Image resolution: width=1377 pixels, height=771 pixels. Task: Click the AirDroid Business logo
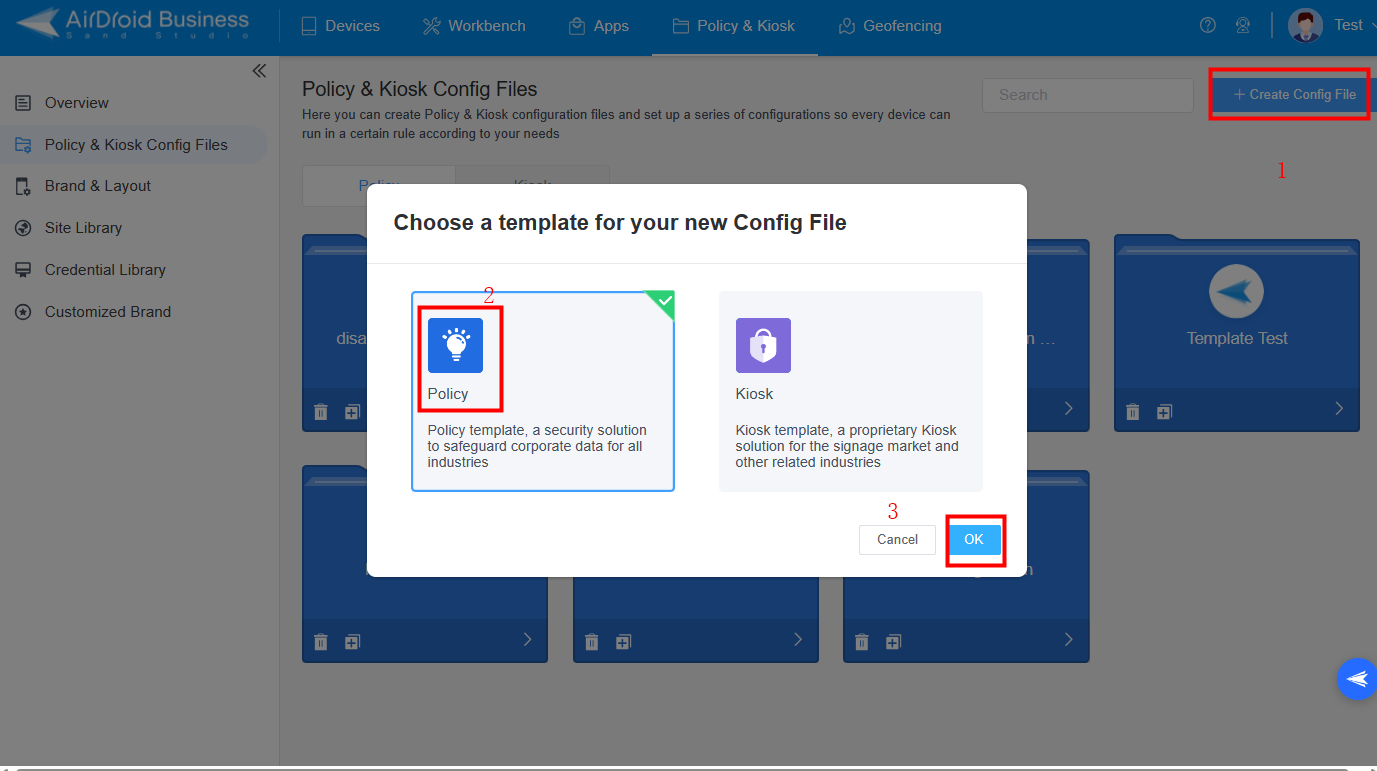(132, 24)
